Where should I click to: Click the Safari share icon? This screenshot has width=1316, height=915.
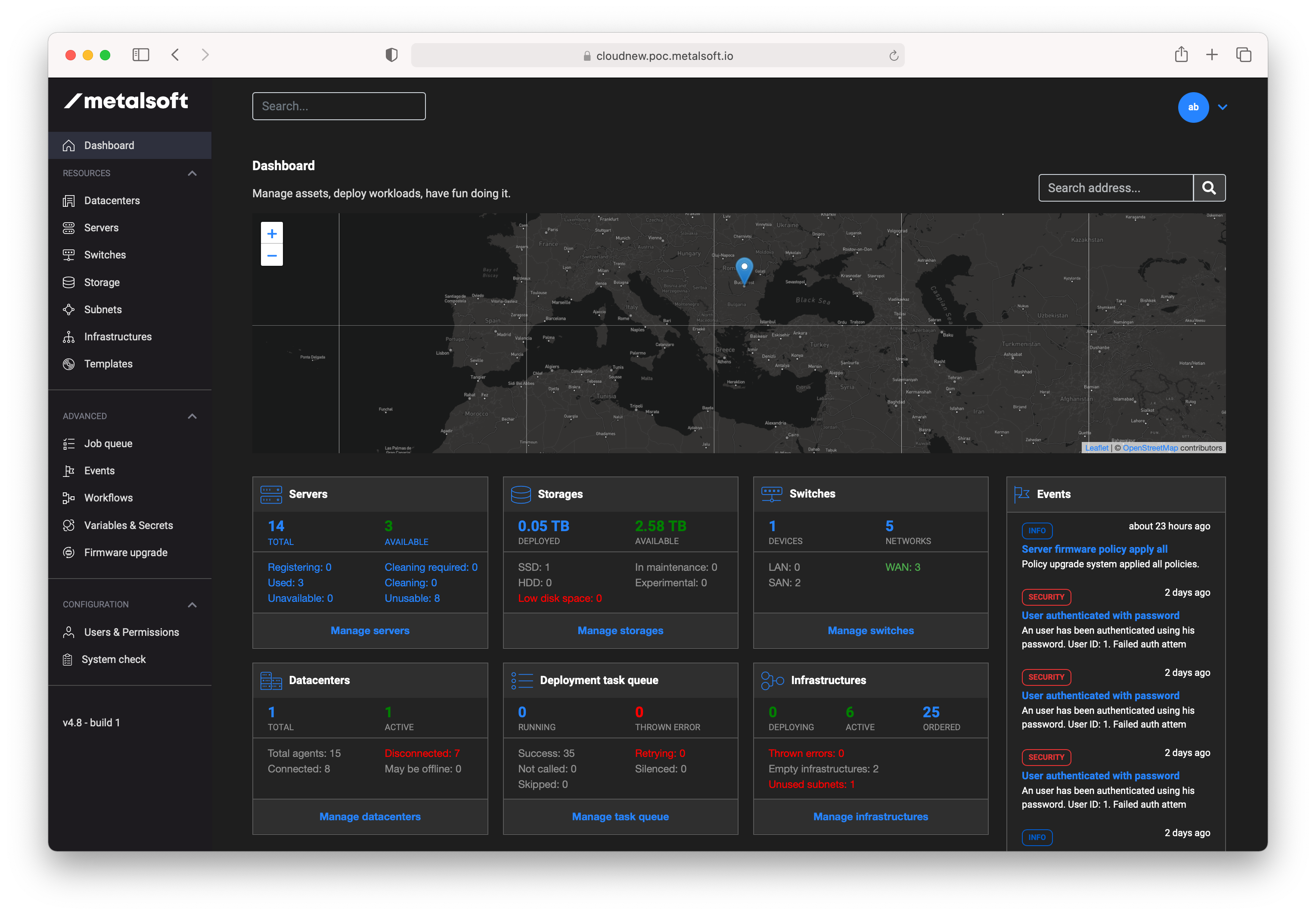point(1181,55)
